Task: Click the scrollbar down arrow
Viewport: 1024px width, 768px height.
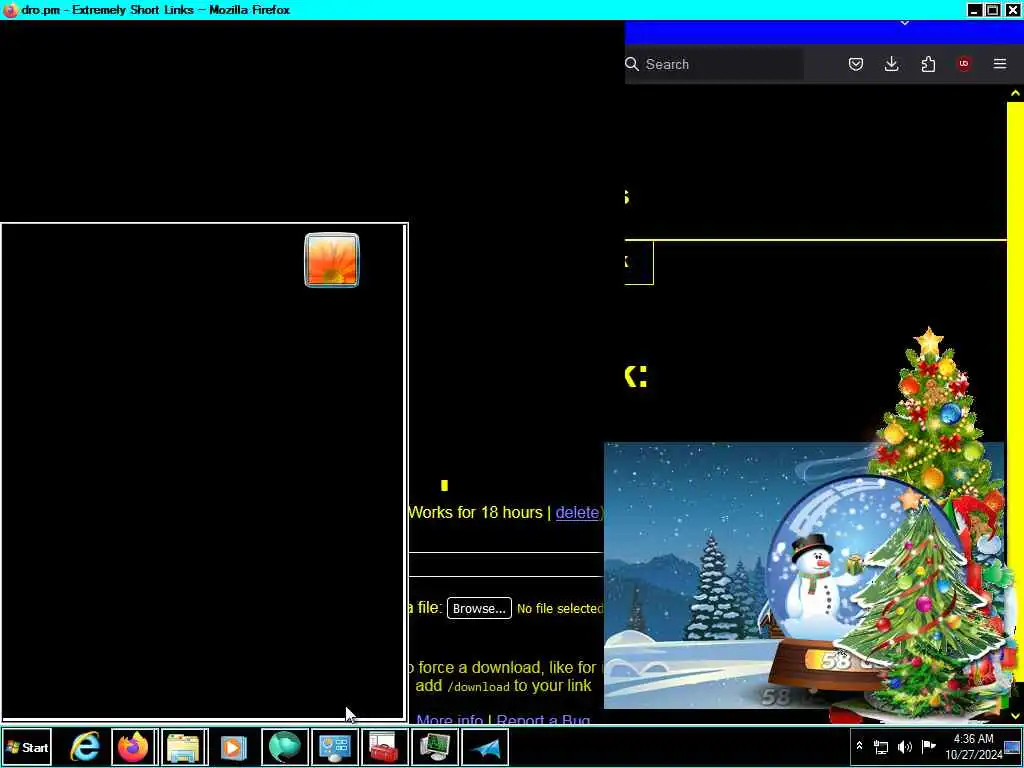Action: pyautogui.click(x=1015, y=716)
